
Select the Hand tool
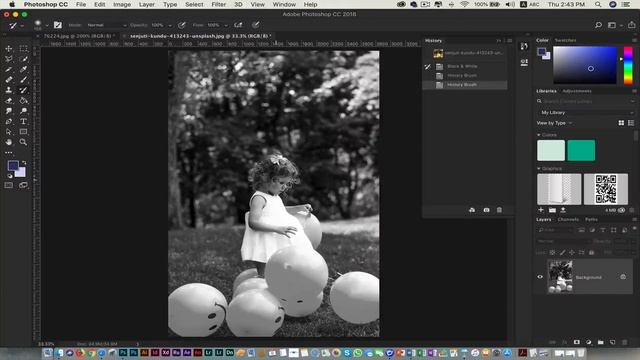[x=9, y=142]
